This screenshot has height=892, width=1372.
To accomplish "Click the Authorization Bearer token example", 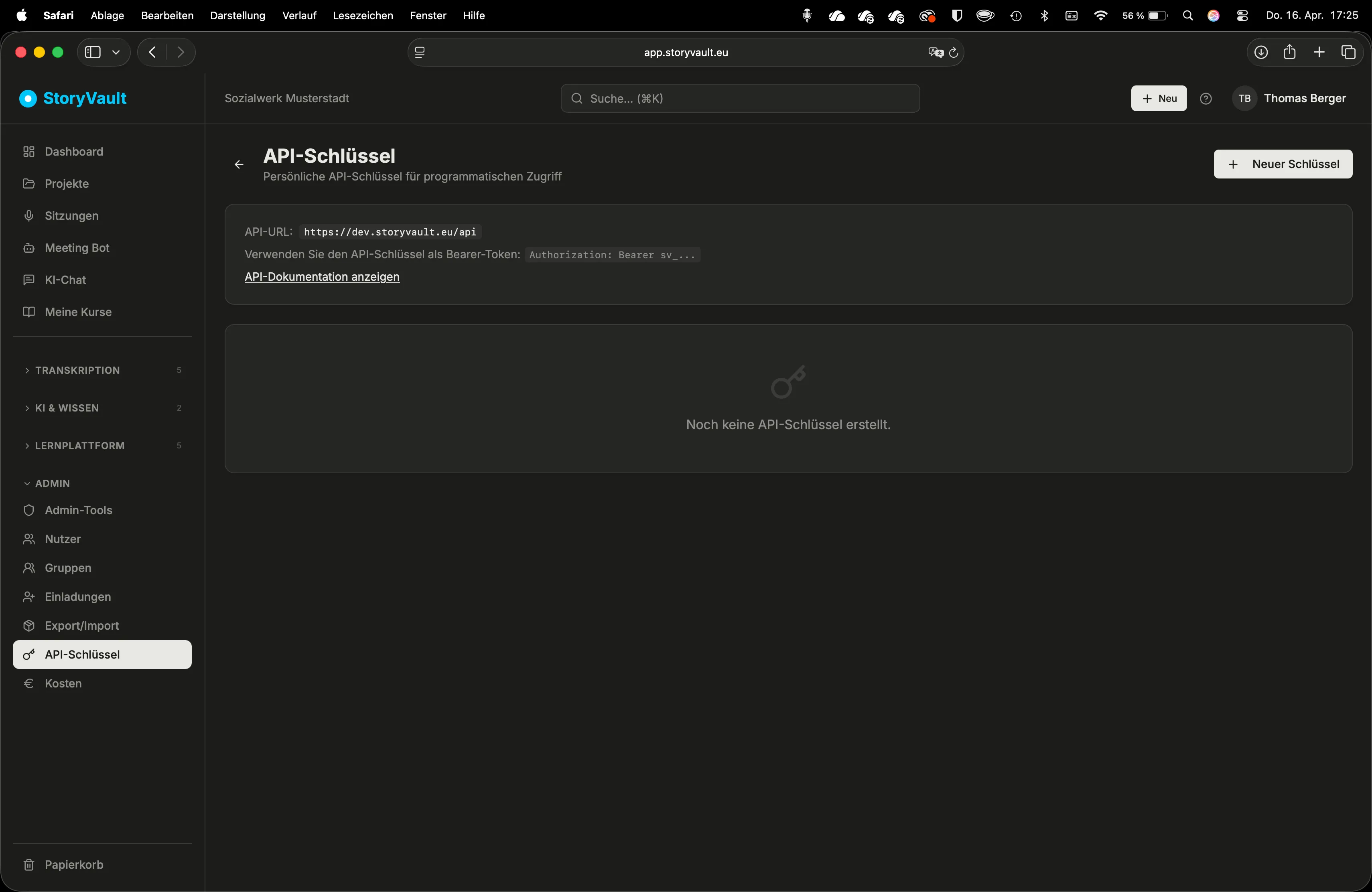I will (612, 255).
